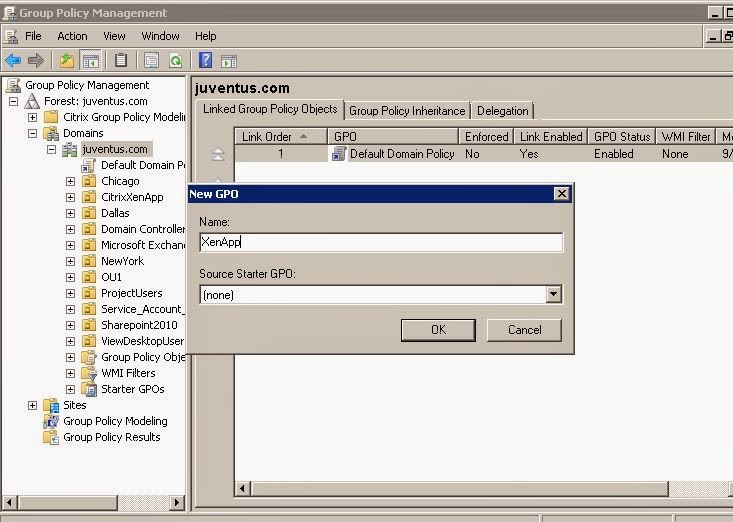Click the clipboard icon in toolbar
Viewport: 733px width, 522px height.
coord(121,60)
